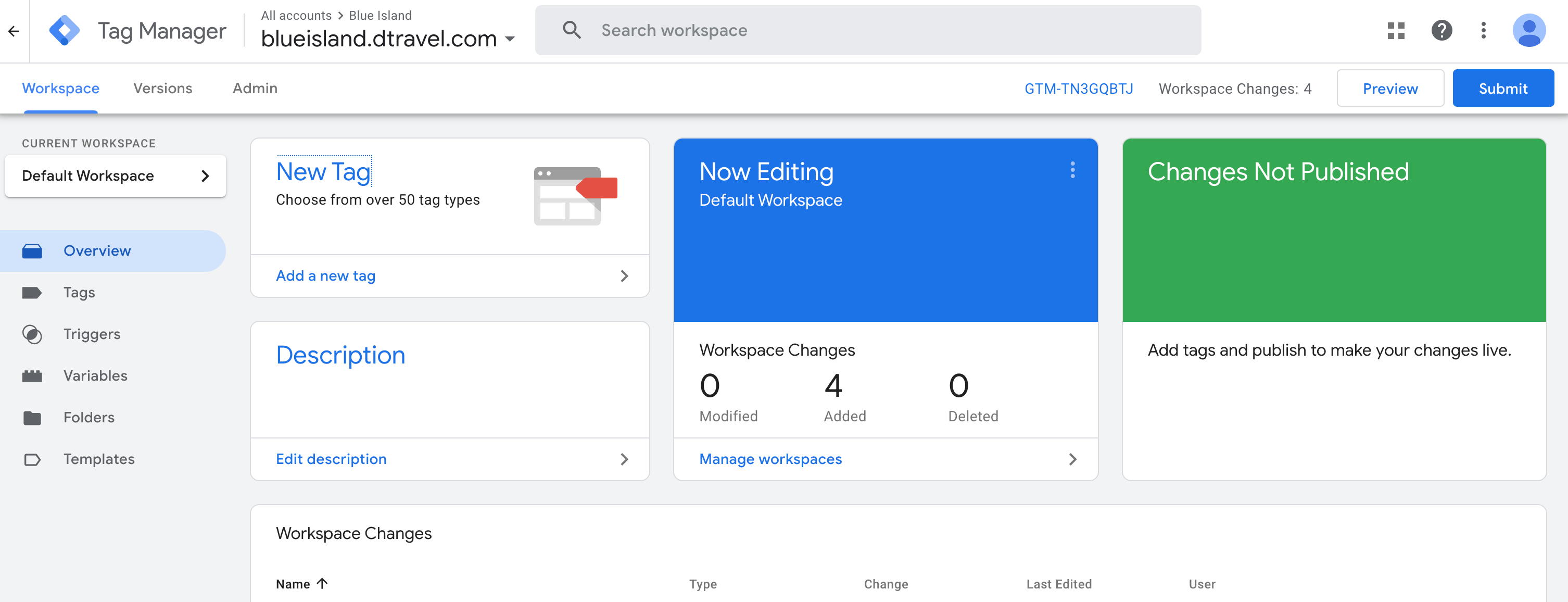Click the User column header
The height and width of the screenshot is (602, 1568).
(x=1202, y=584)
